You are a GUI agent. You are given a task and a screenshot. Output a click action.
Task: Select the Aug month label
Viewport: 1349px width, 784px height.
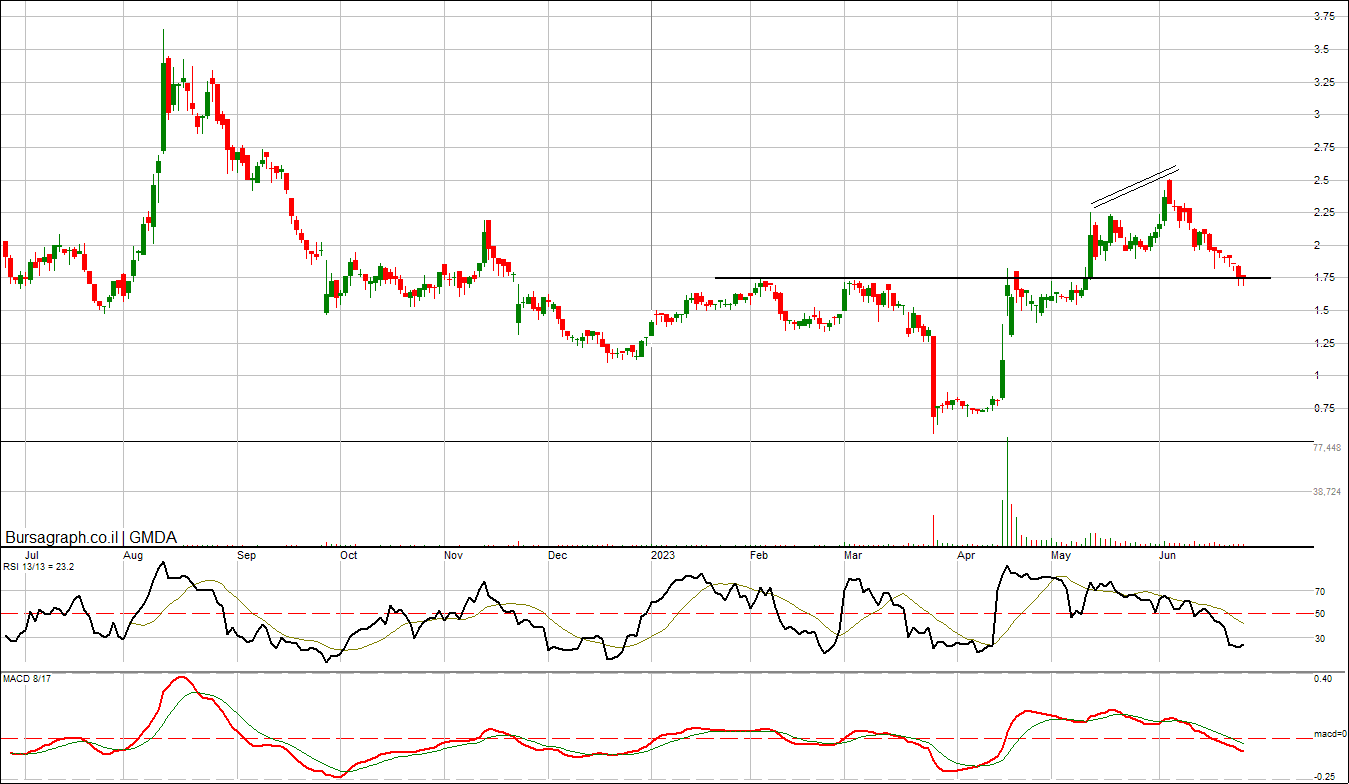(133, 554)
